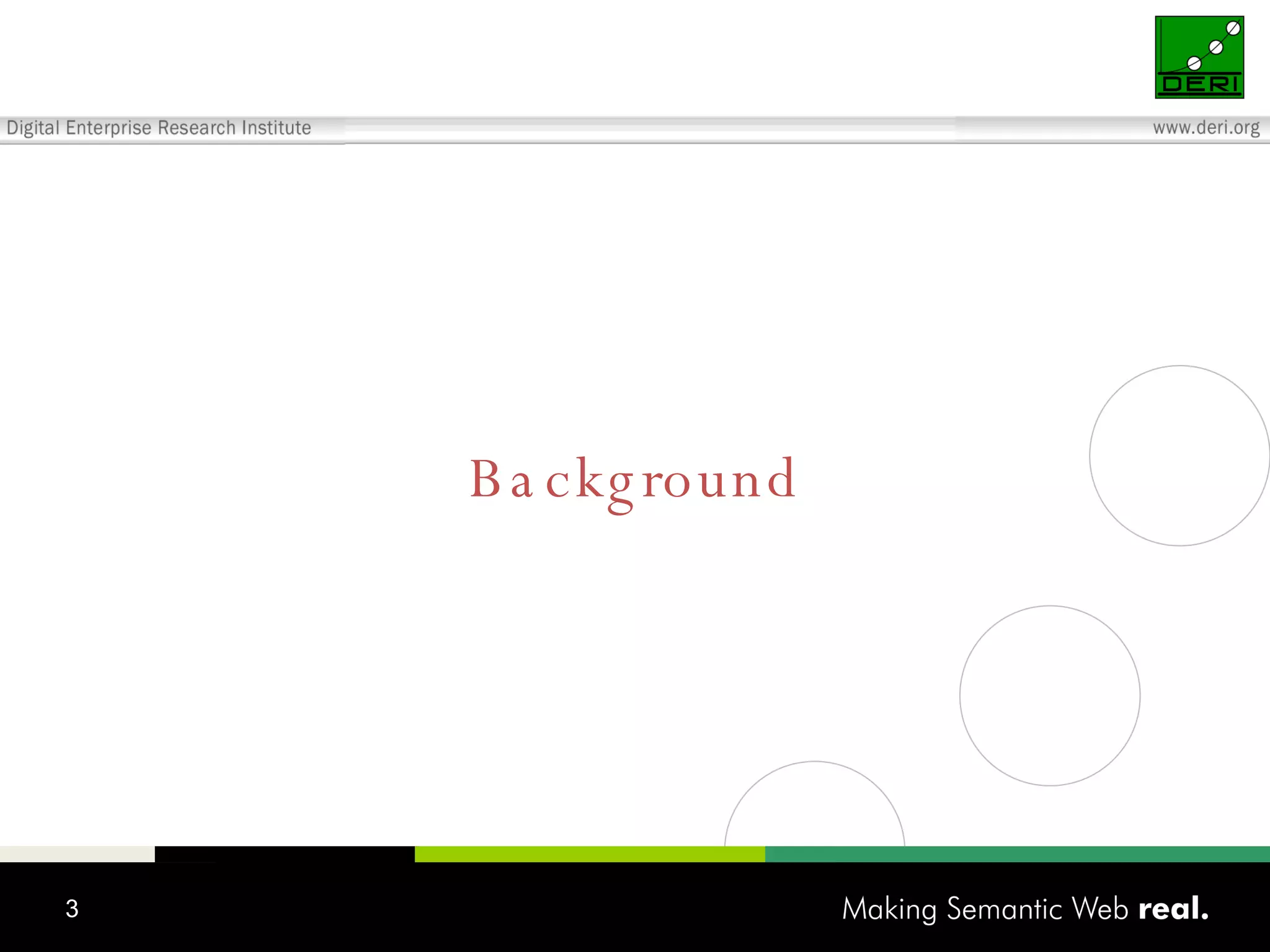The height and width of the screenshot is (952, 1270).
Task: Pick the beige bar segment at left
Action: coord(77,854)
